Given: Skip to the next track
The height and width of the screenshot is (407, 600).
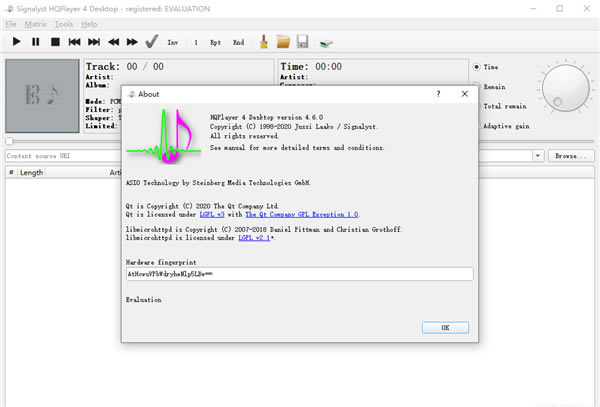Looking at the screenshot, I should (94, 42).
